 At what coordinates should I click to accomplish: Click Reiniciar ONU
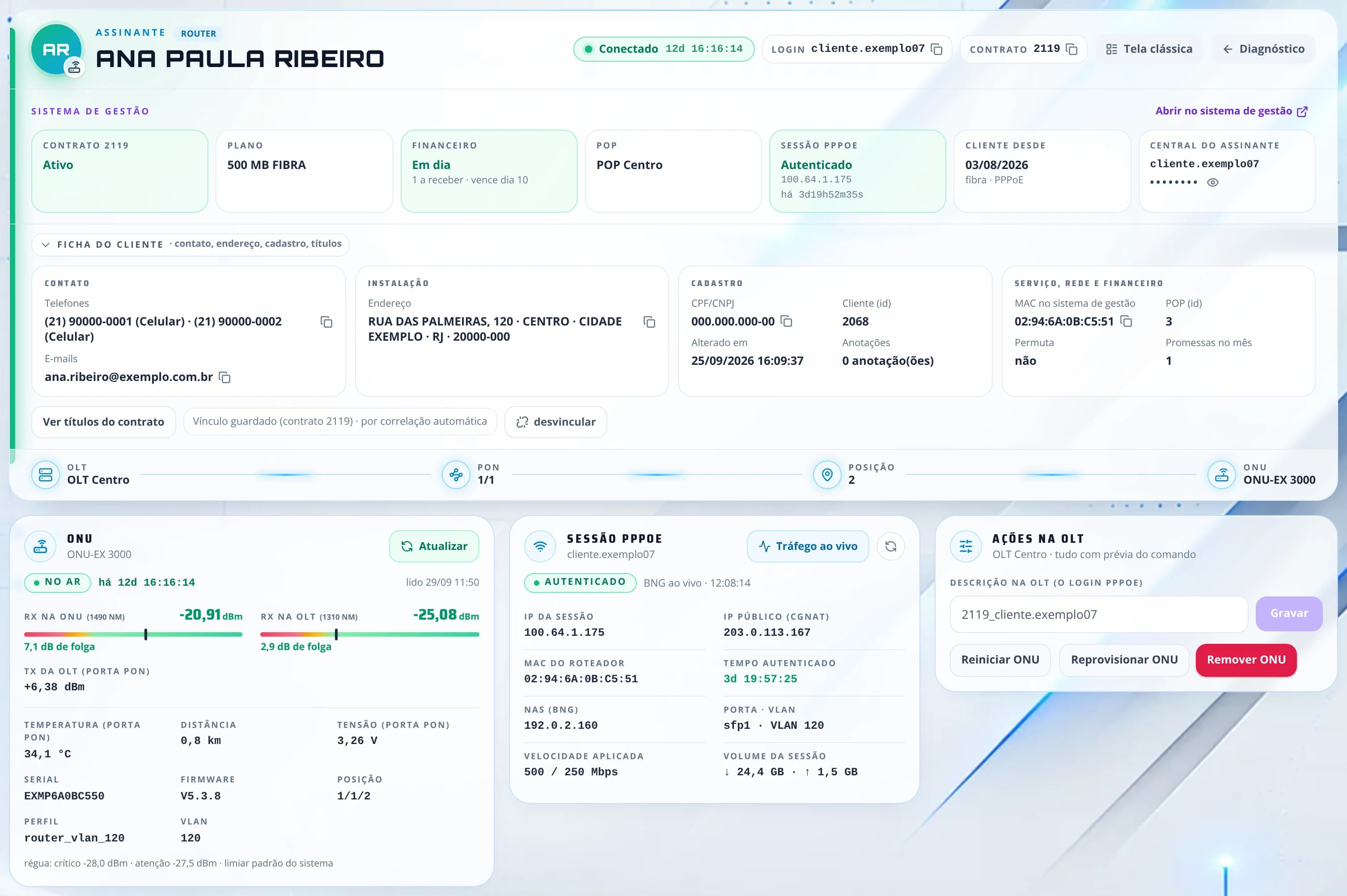tap(1000, 660)
